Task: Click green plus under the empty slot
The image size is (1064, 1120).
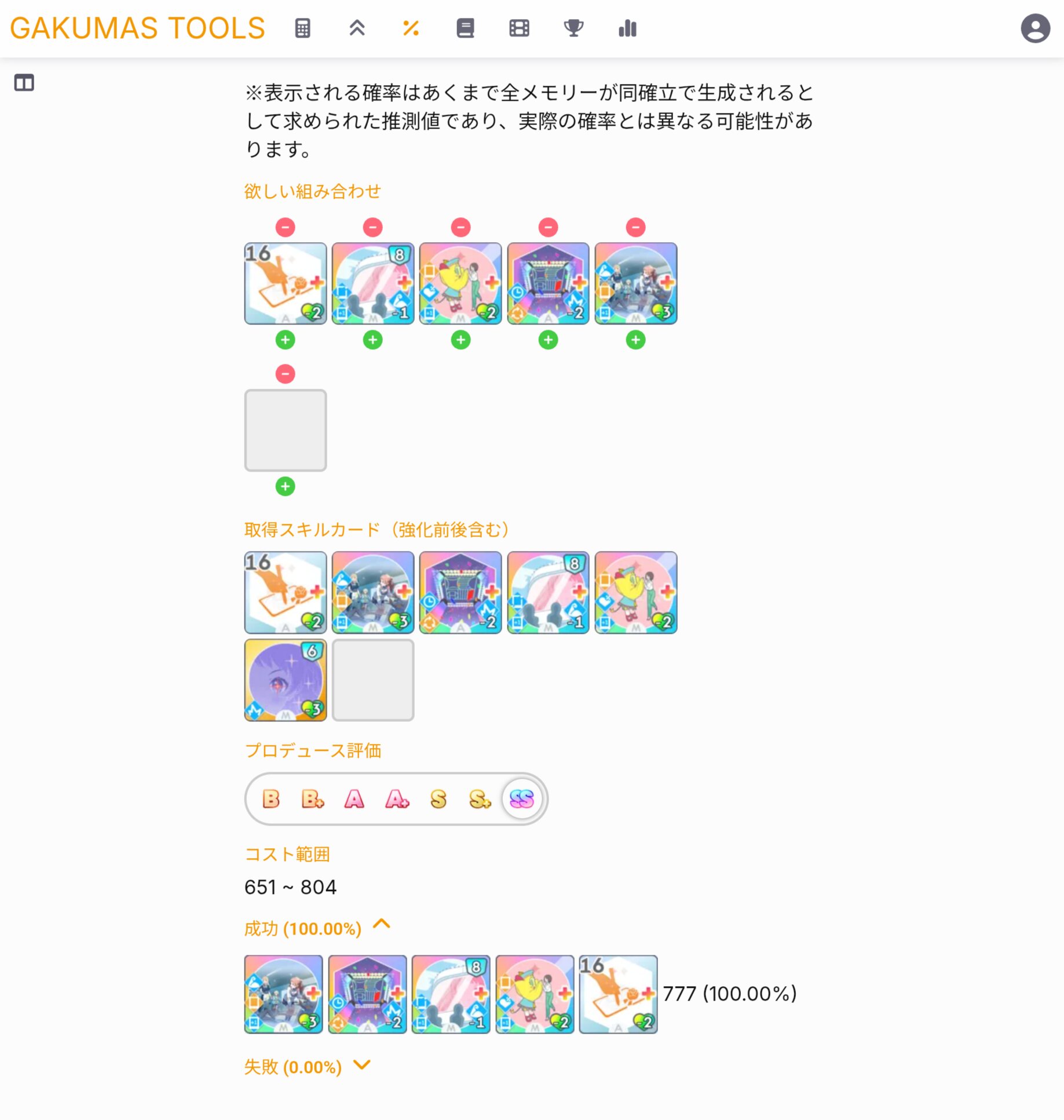Action: (285, 486)
